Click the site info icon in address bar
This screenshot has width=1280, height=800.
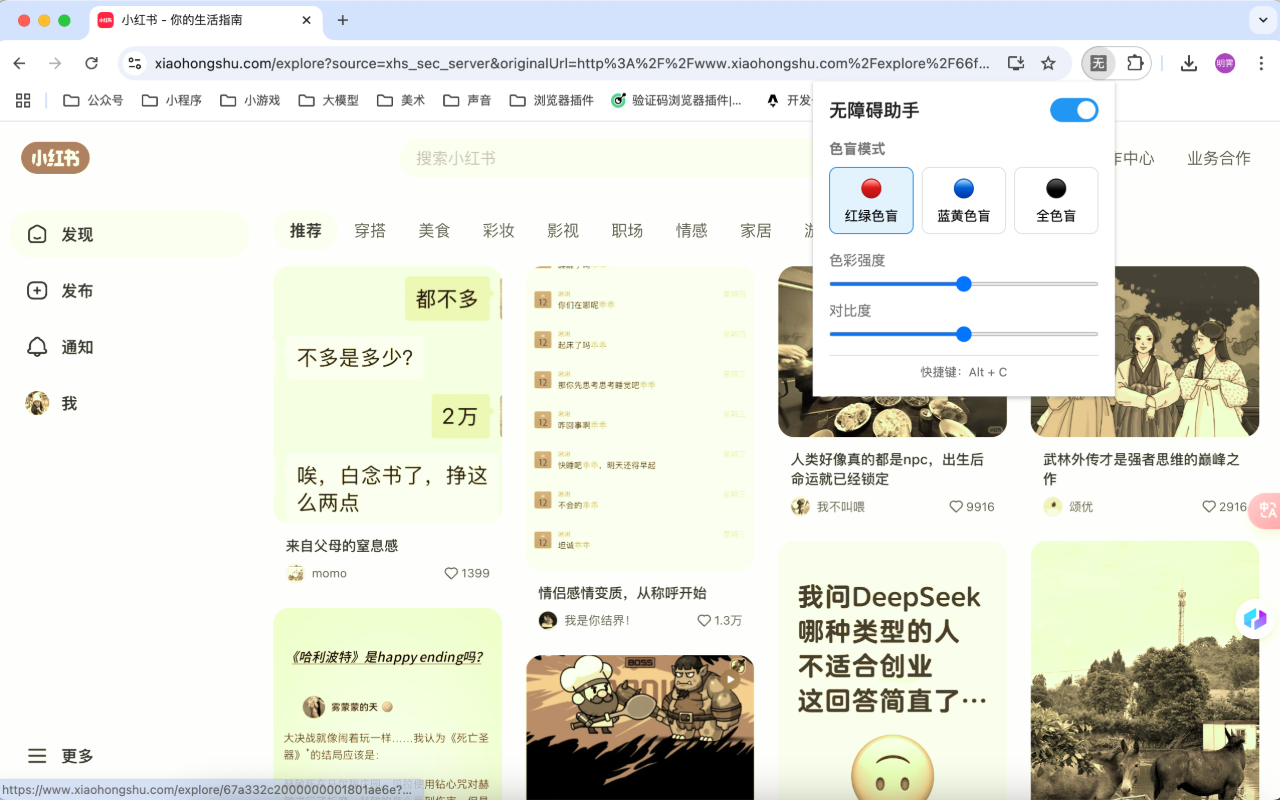coord(135,63)
